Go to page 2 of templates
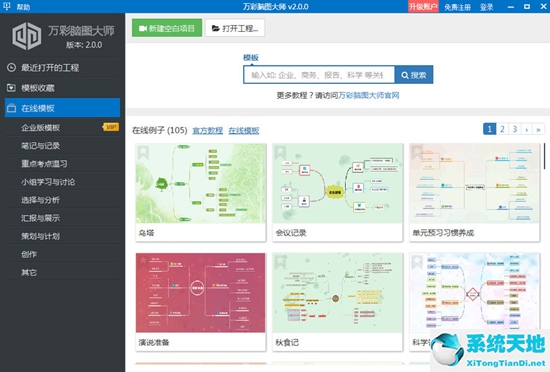 coord(502,129)
